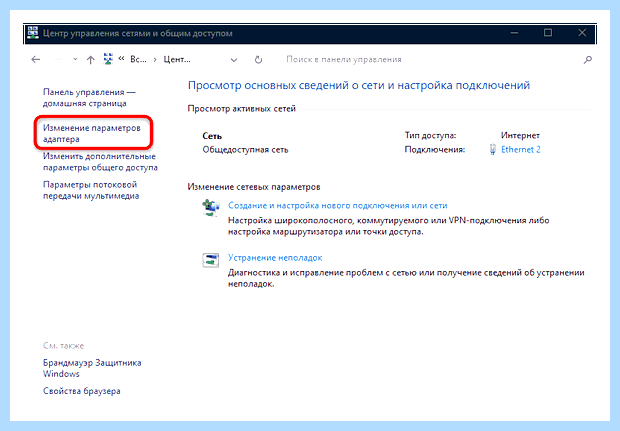Click the window title bar network icon
The height and width of the screenshot is (431, 620).
tap(33, 33)
